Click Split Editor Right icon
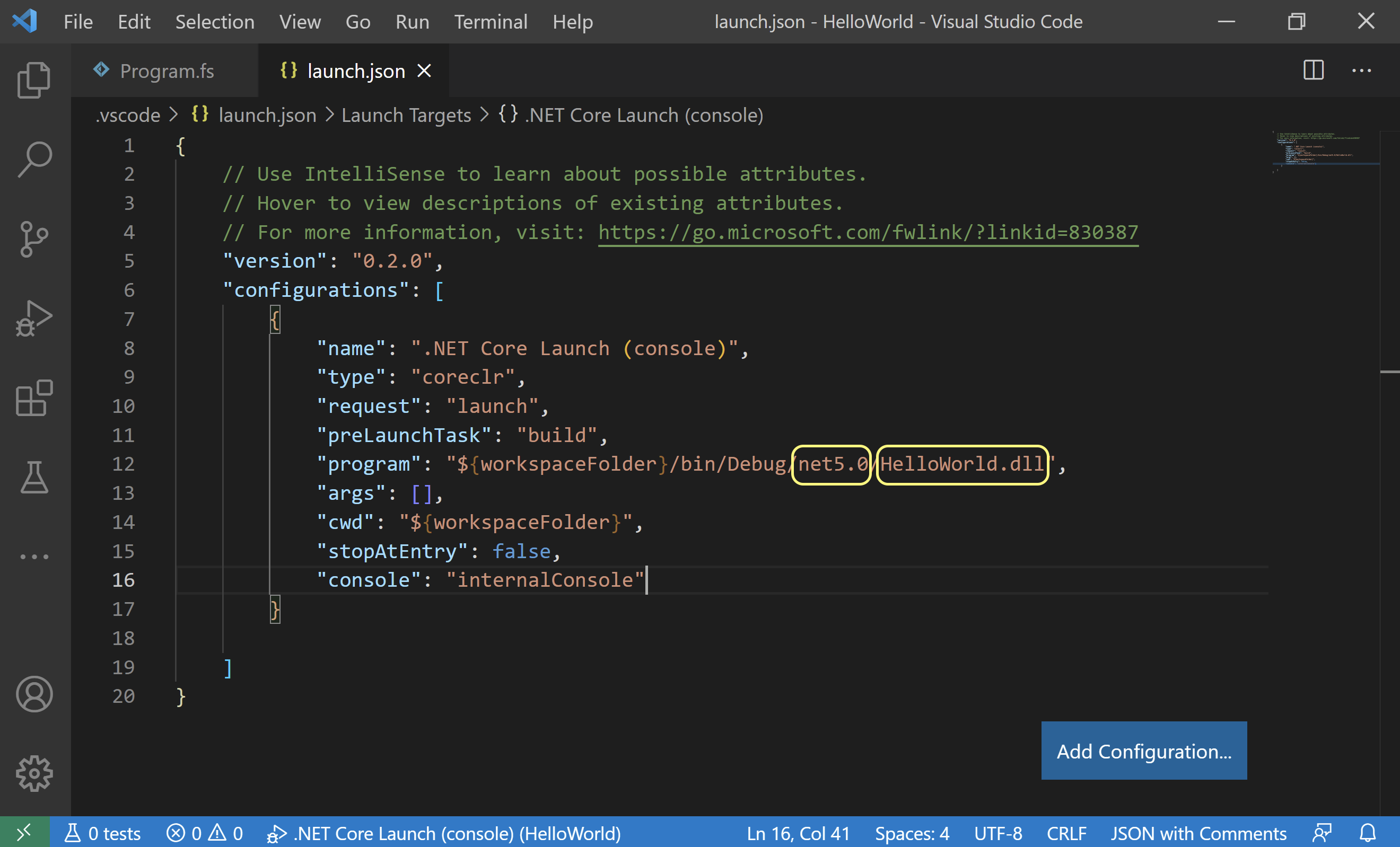Screen dimensions: 1400x847 (x=1313, y=71)
